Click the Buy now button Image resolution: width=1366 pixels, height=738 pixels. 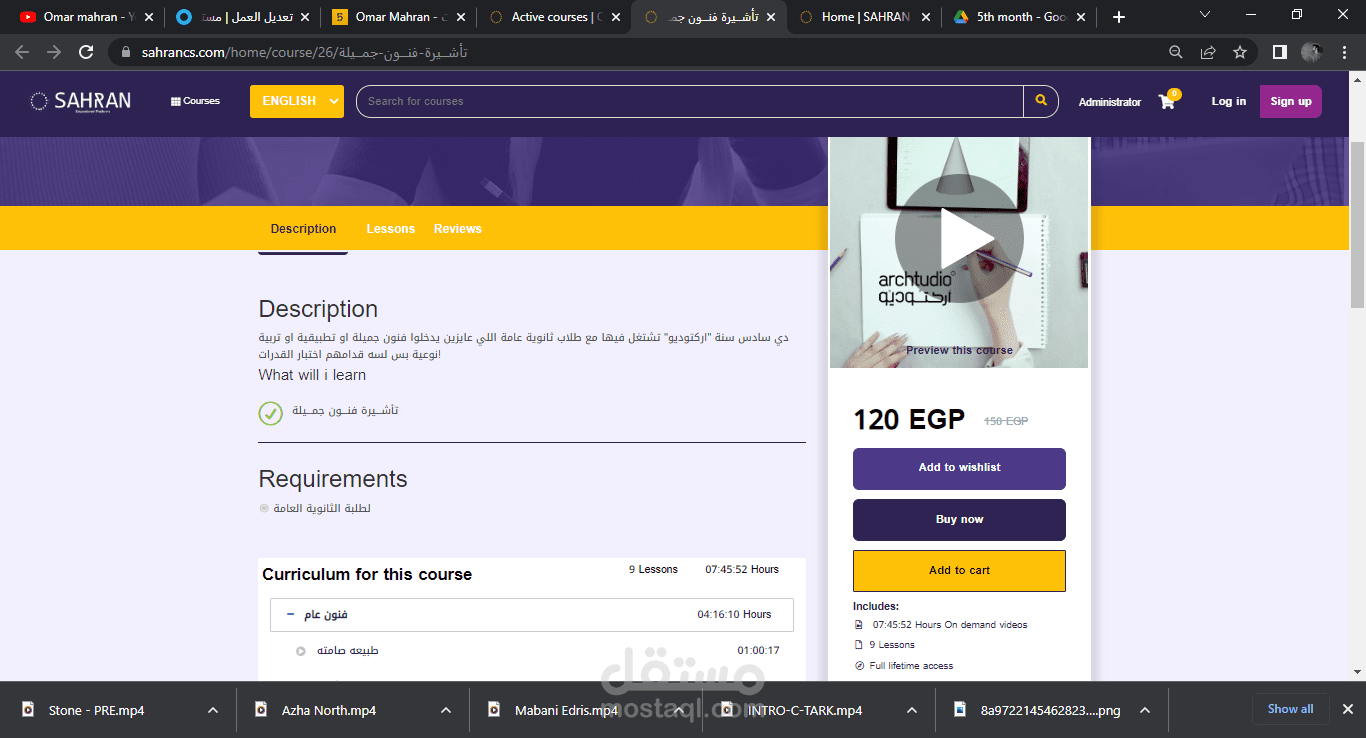coord(959,520)
